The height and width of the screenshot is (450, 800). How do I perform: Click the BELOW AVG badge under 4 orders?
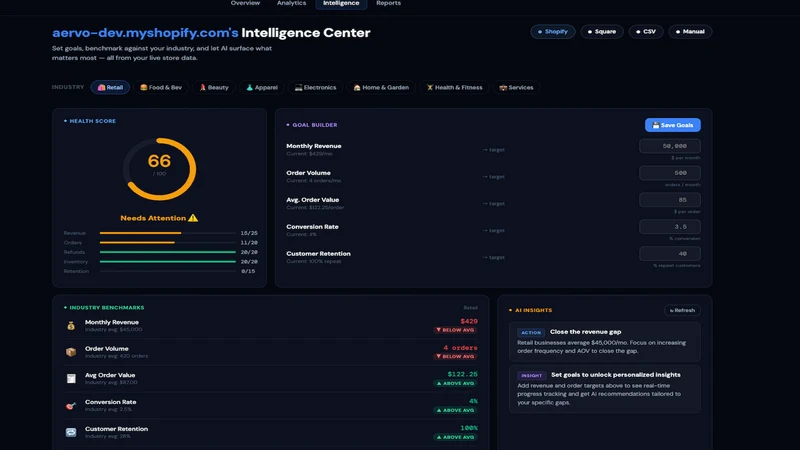click(455, 357)
